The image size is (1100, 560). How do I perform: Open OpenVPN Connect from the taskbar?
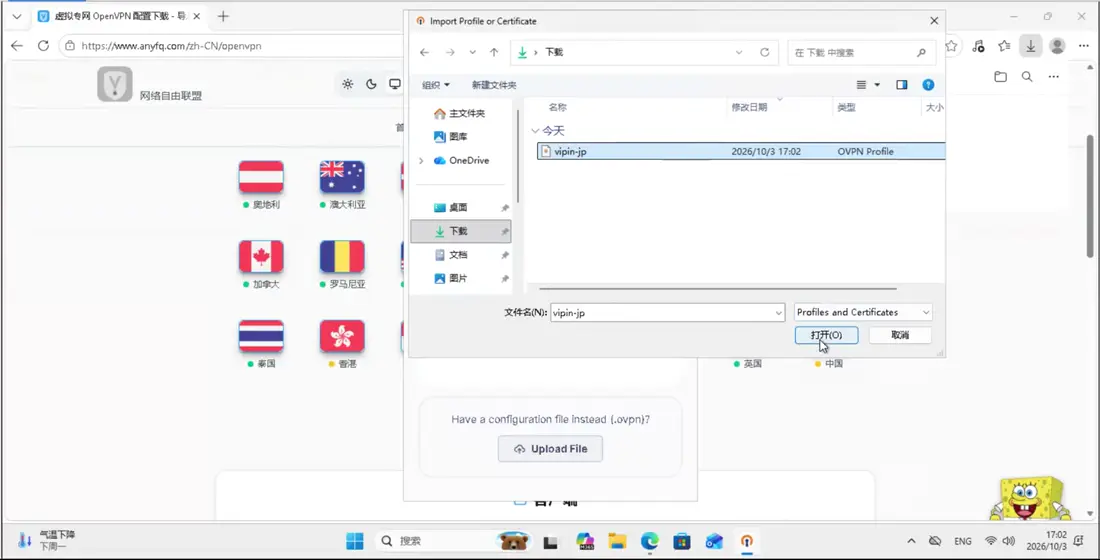pos(746,541)
